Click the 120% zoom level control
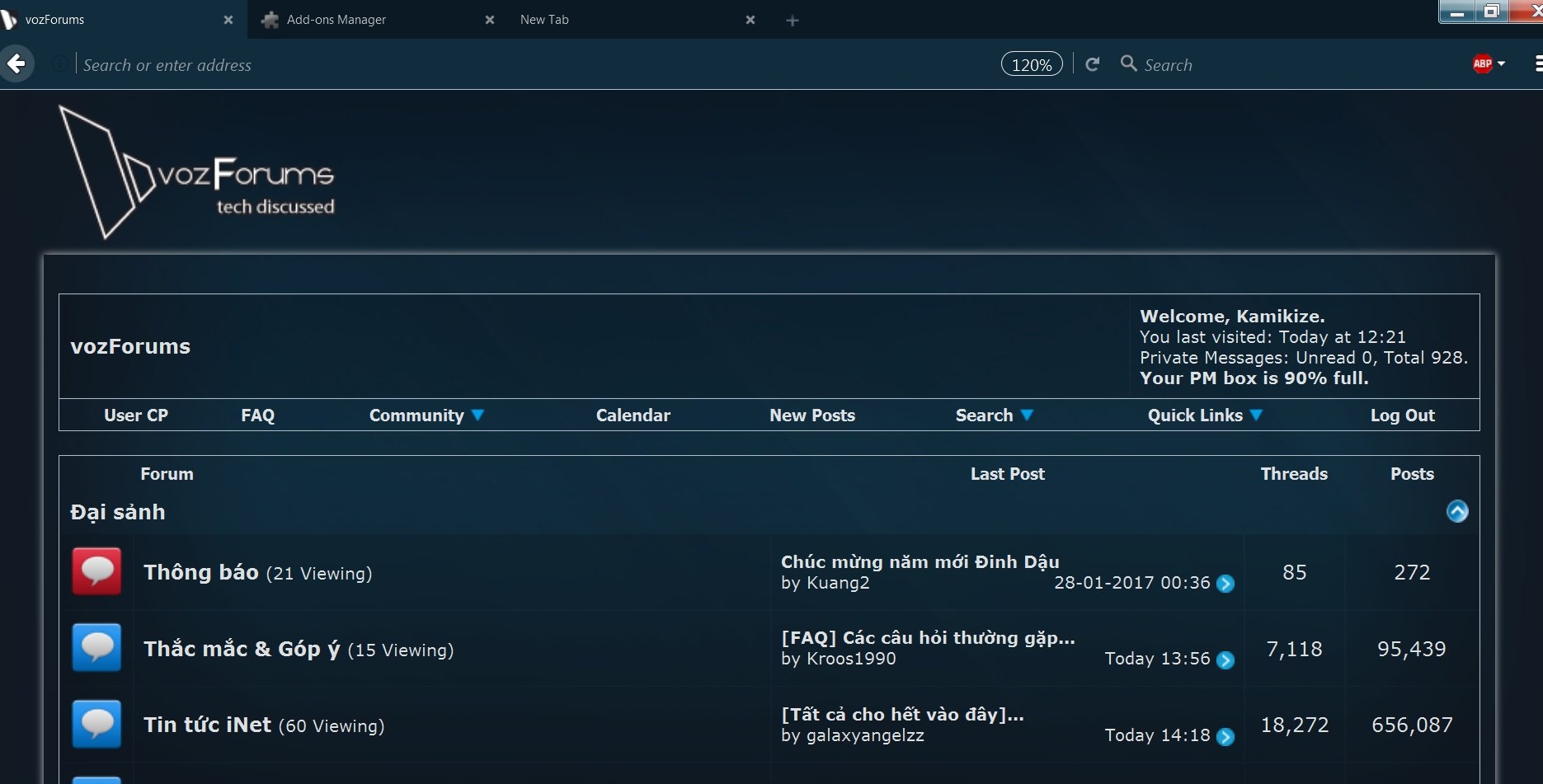Viewport: 1543px width, 784px height. 1031,63
